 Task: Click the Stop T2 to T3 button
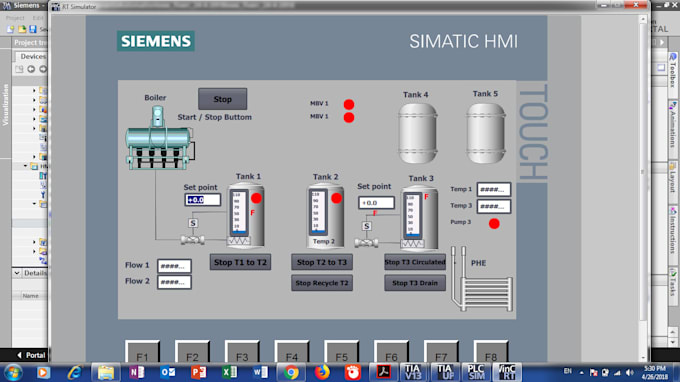pos(322,262)
